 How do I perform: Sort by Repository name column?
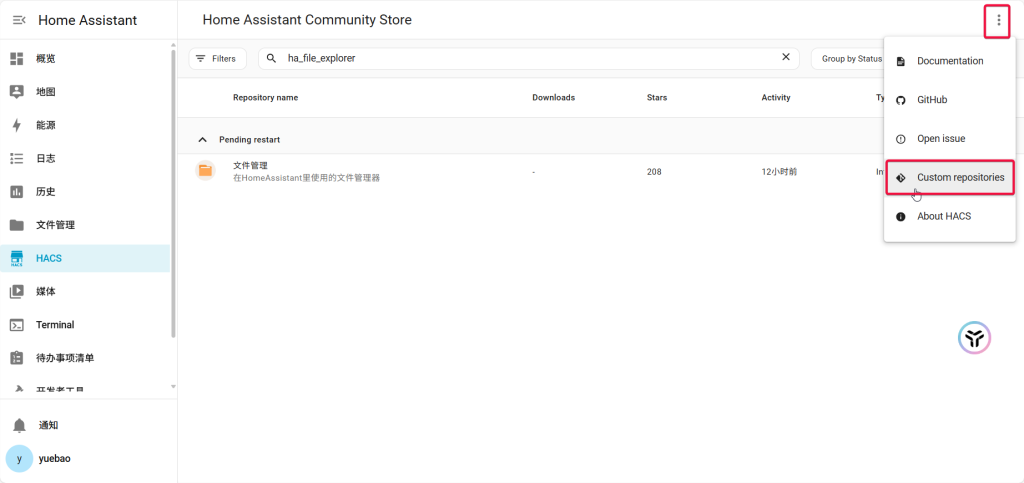tap(265, 98)
